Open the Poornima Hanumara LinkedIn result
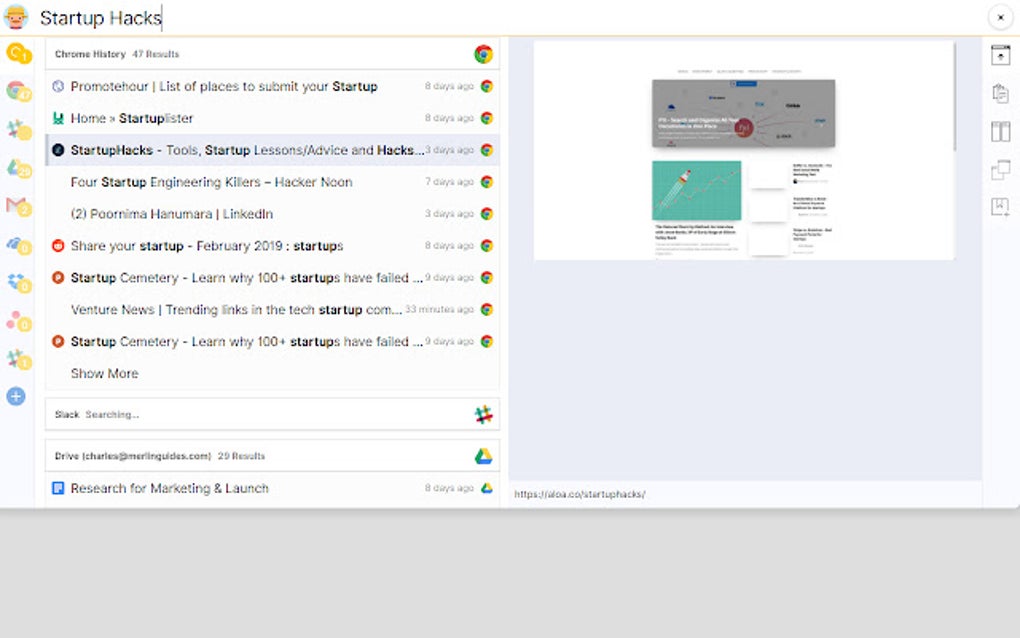 [x=273, y=213]
